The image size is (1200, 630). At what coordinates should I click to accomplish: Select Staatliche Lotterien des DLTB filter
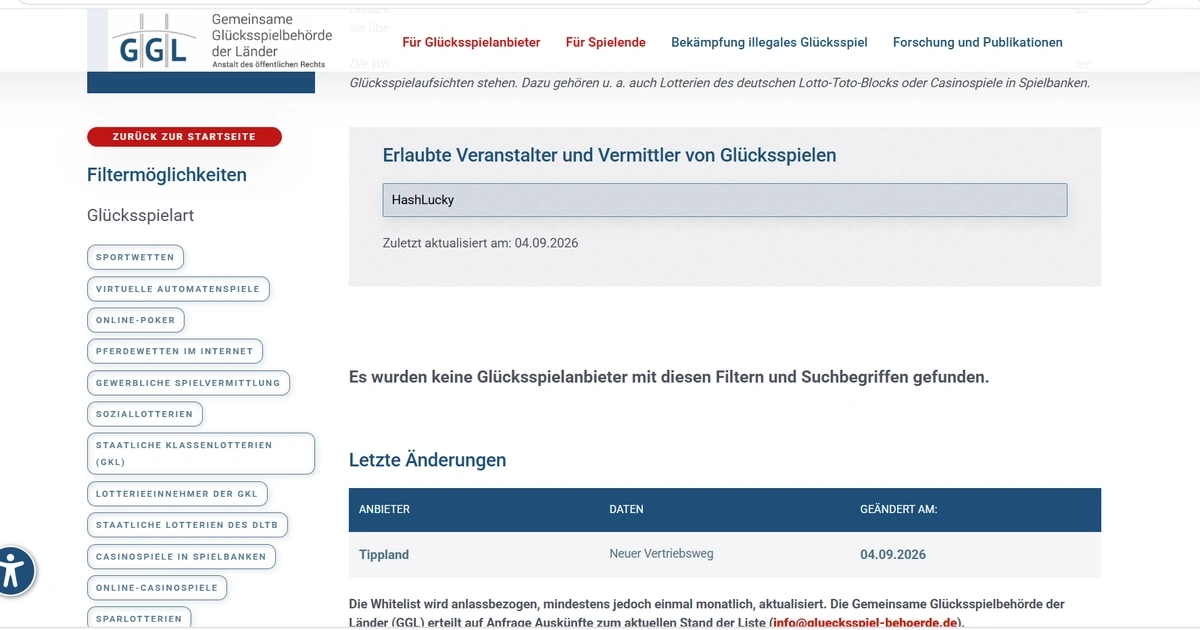(x=187, y=525)
